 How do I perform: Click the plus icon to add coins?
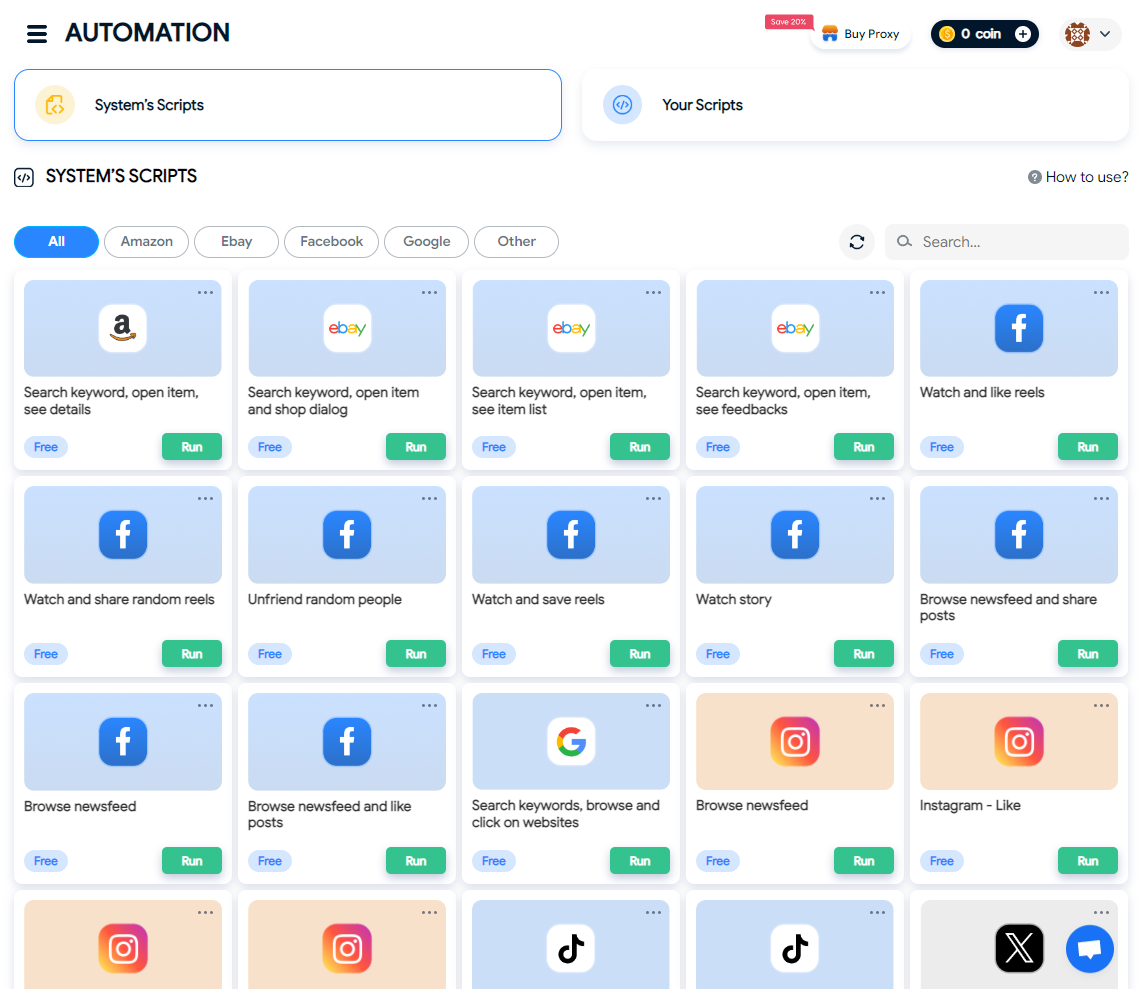(x=1023, y=34)
